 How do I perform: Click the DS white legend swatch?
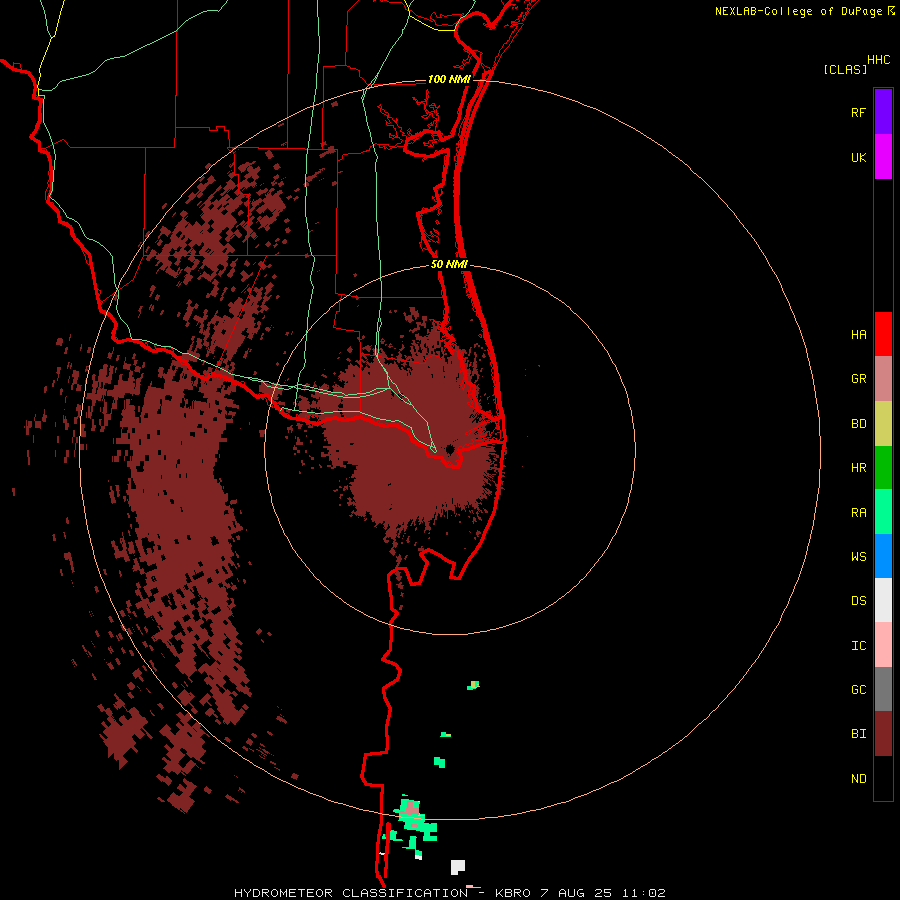883,600
